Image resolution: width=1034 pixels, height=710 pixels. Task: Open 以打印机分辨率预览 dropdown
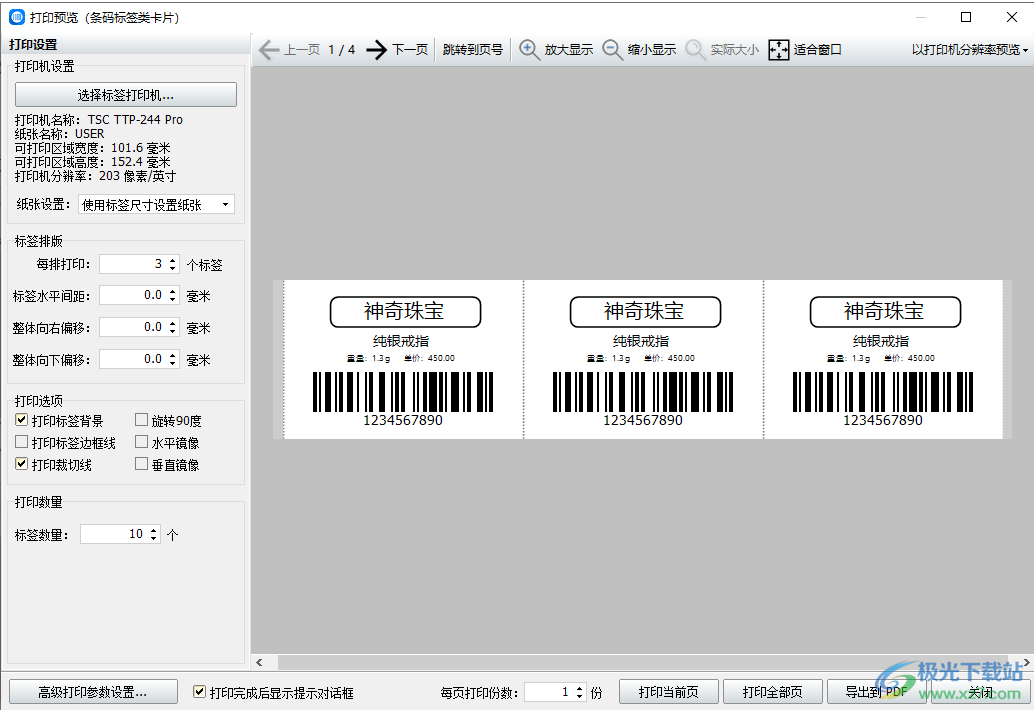click(970, 50)
